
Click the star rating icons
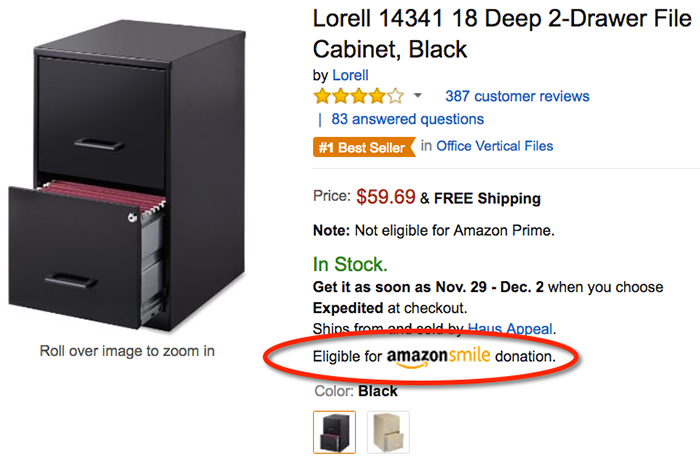coord(359,97)
